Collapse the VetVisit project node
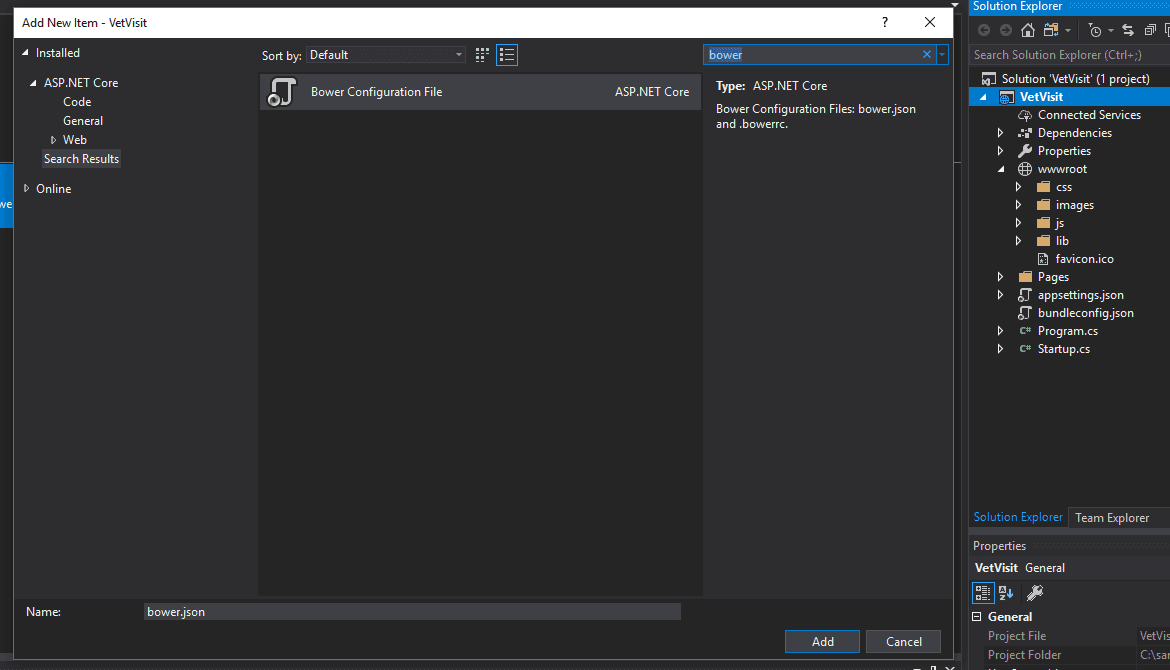Screen dimensions: 1170x670 (983, 97)
